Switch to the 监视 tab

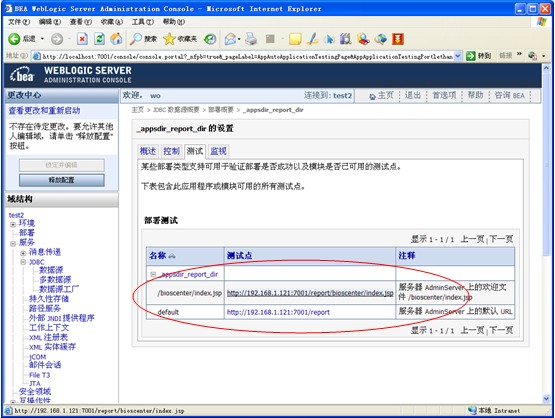coord(218,151)
